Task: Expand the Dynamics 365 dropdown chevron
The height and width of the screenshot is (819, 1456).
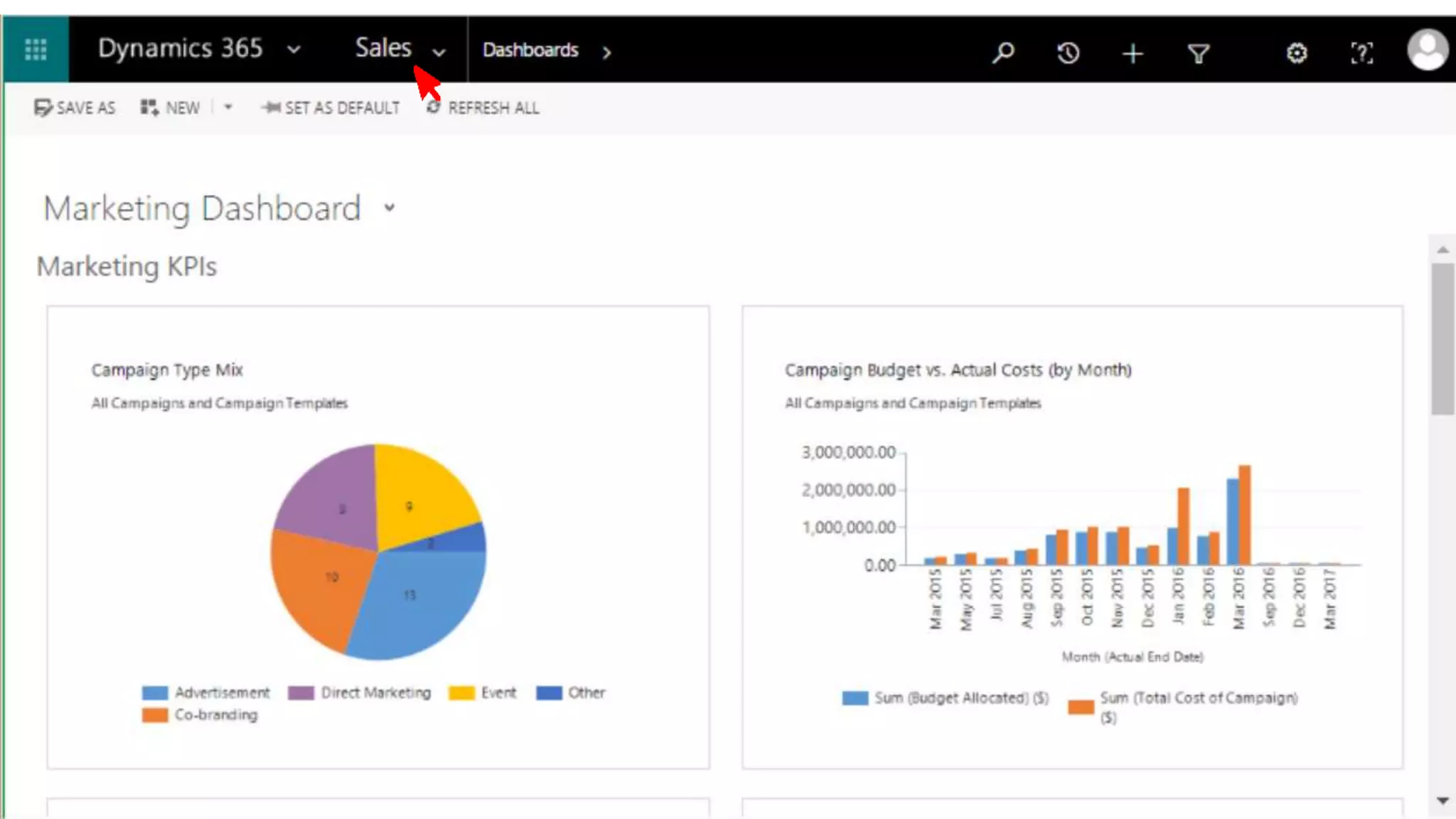Action: pyautogui.click(x=294, y=50)
